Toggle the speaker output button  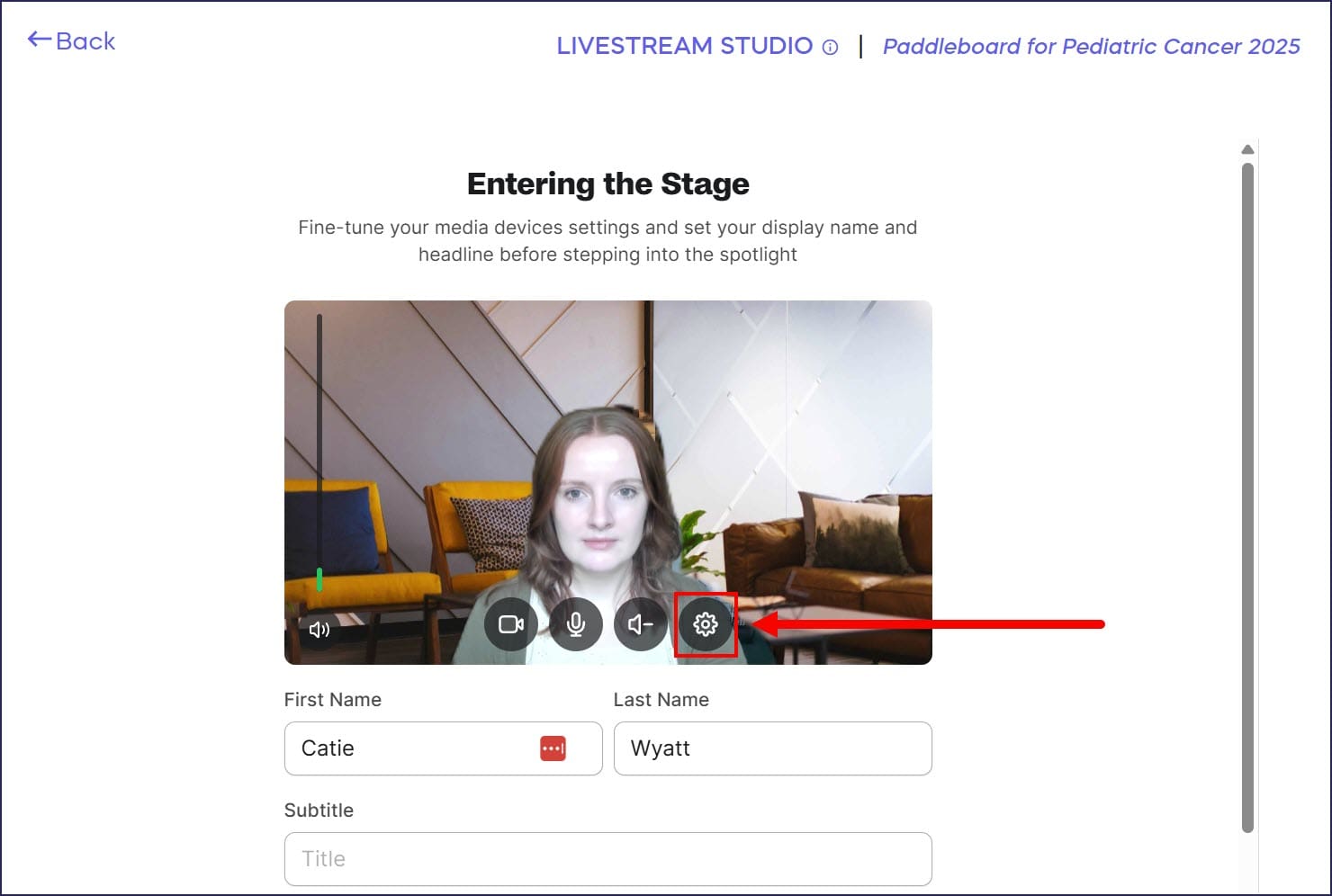click(x=641, y=623)
